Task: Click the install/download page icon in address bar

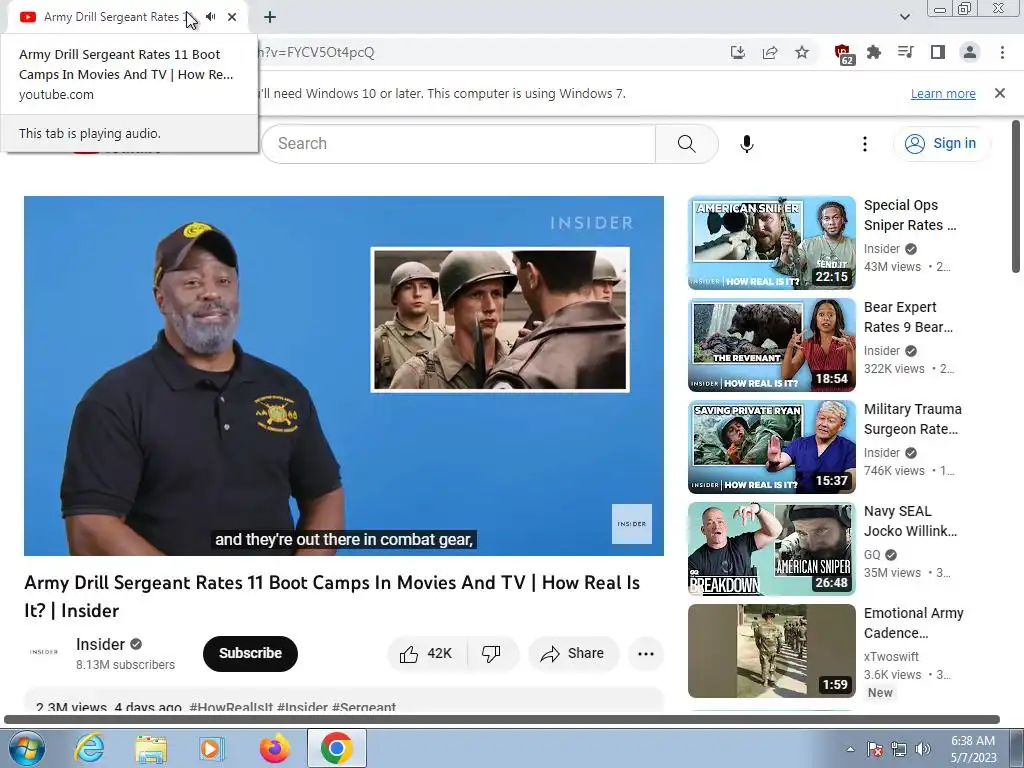Action: coord(738,52)
